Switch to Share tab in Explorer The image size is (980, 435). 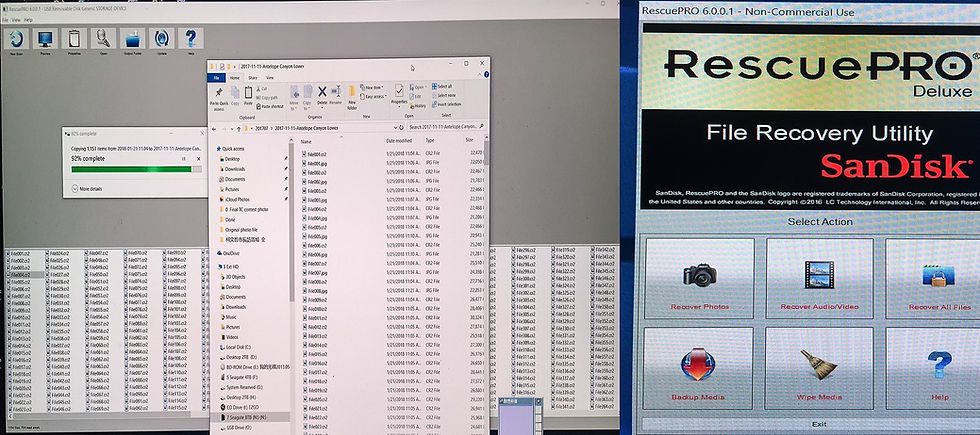pos(252,78)
